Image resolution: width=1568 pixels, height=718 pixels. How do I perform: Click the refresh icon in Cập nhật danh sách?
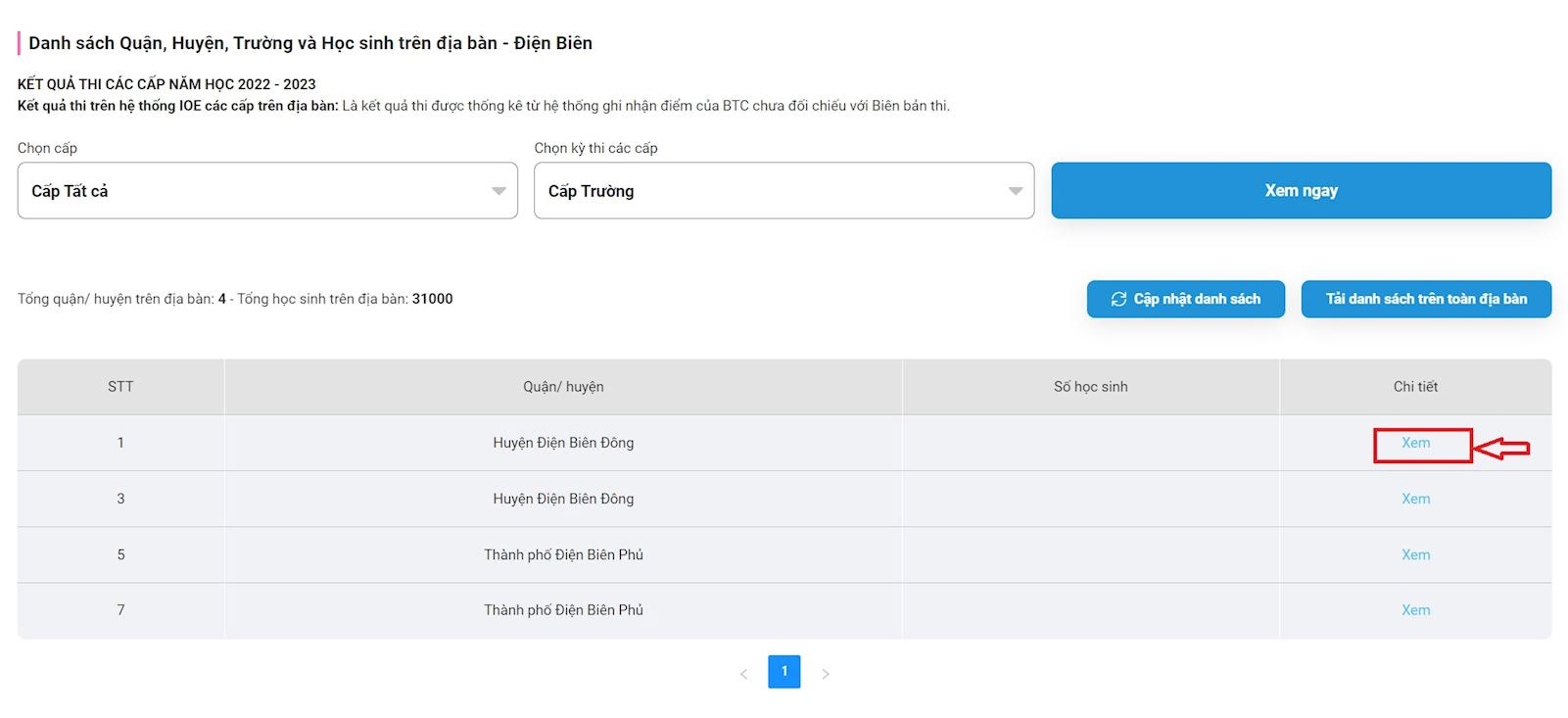click(1118, 300)
